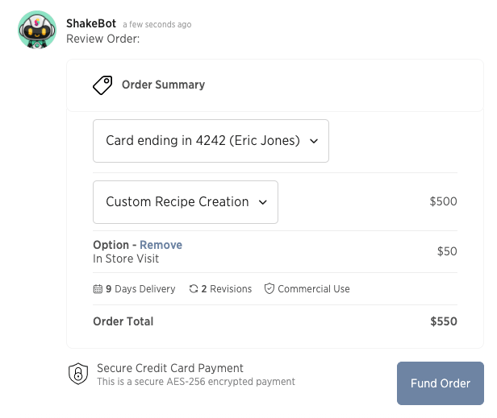The height and width of the screenshot is (418, 497).
Task: Open the card ending in 4242 dropdown
Action: point(211,141)
